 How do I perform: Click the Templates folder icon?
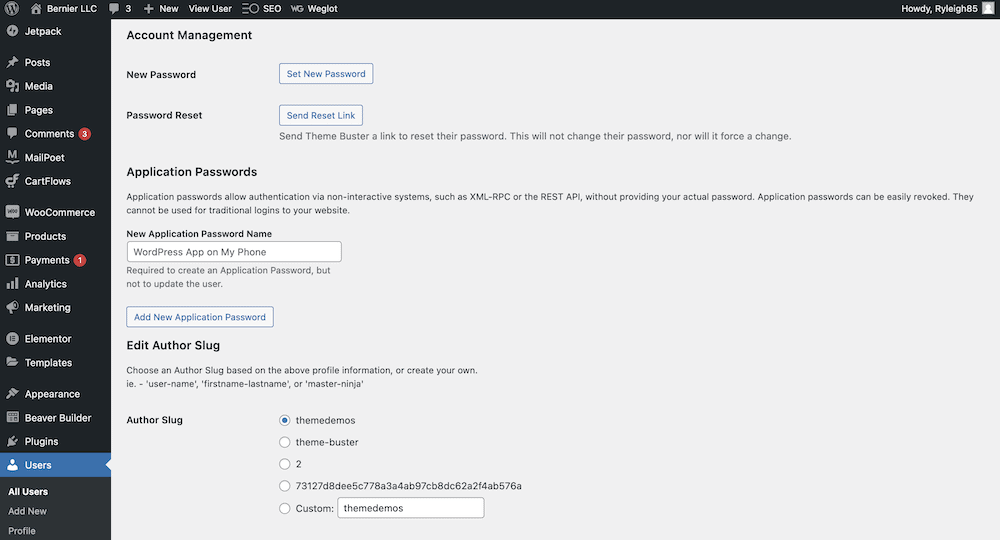point(12,361)
